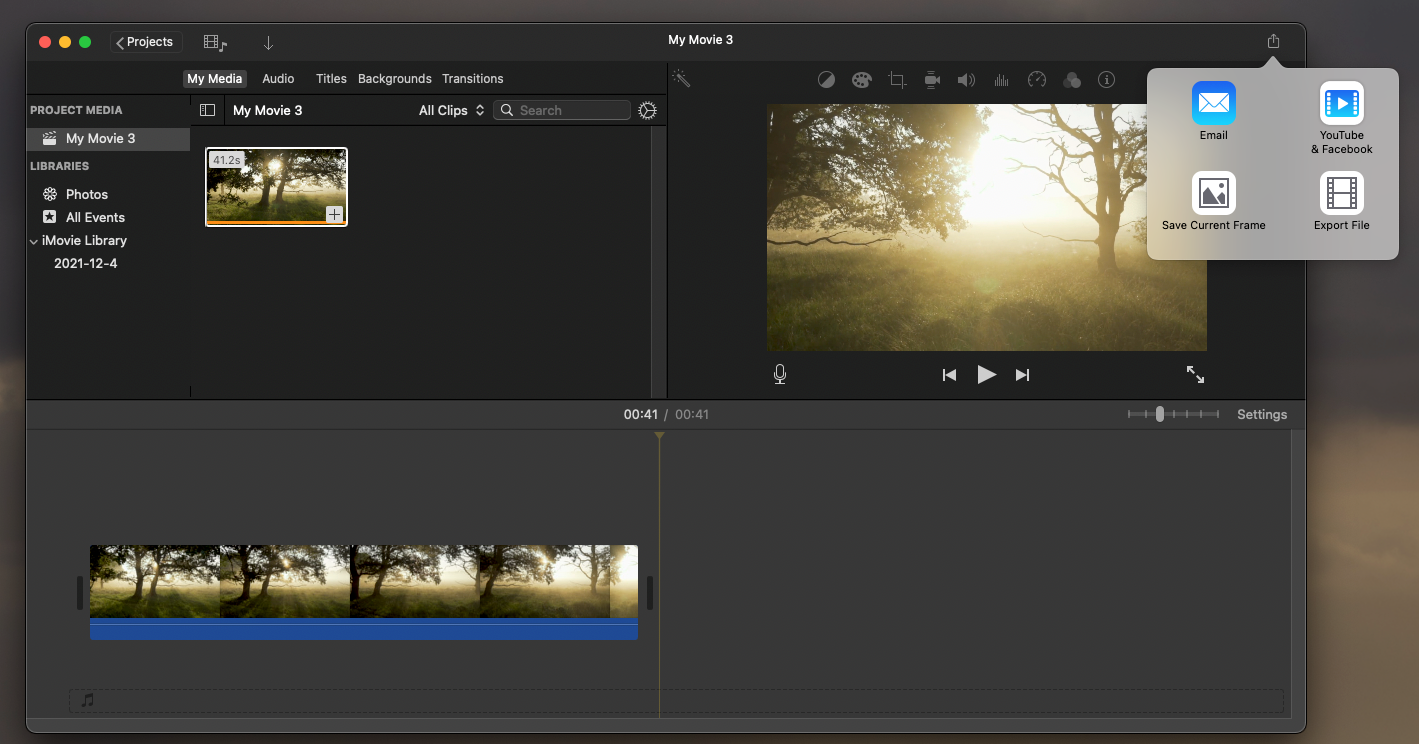Click the timeline playhead marker

click(x=659, y=436)
